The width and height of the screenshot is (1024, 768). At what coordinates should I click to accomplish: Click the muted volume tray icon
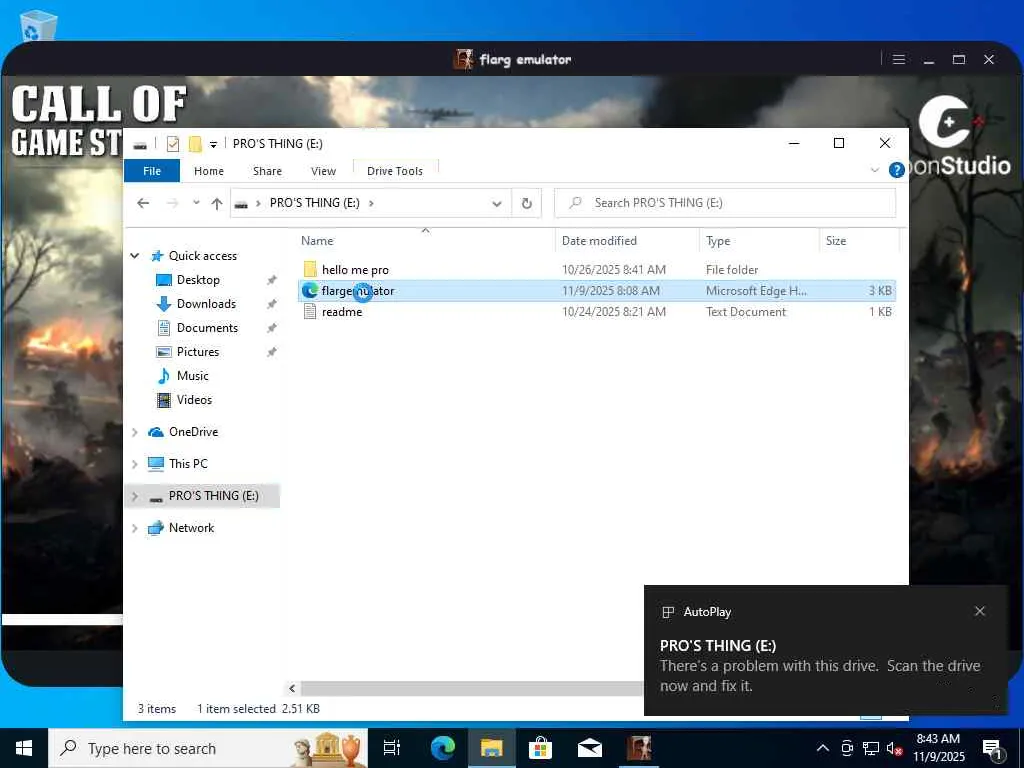[x=893, y=748]
